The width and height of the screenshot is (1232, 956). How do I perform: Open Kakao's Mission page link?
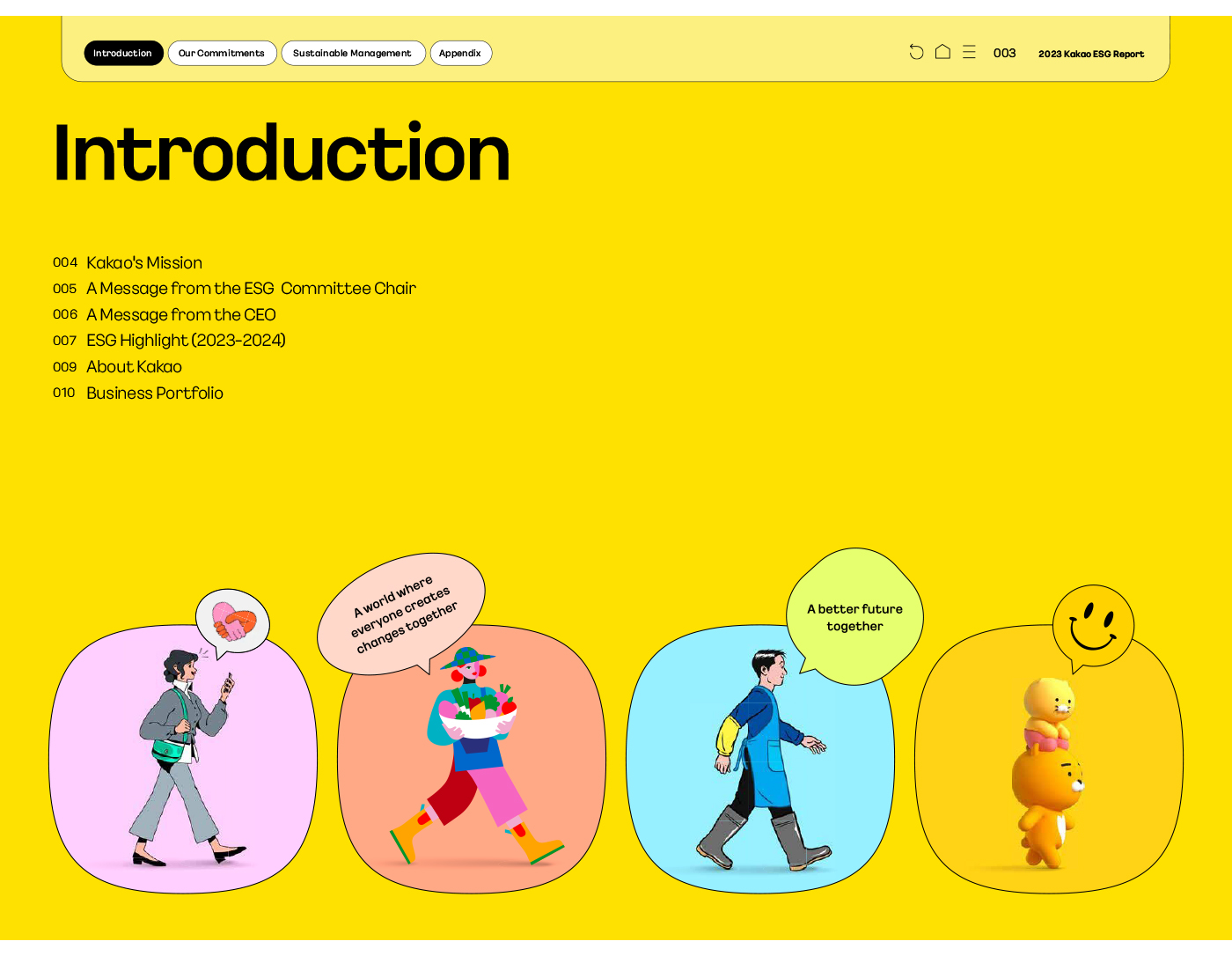[144, 262]
